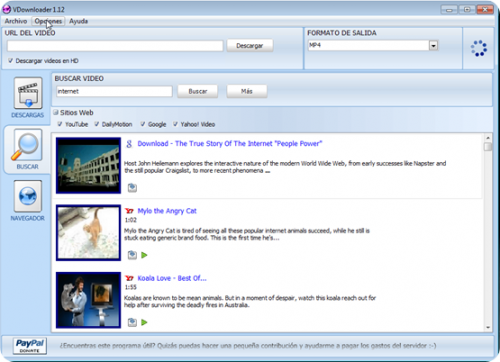500x362 pixels.
Task: Uncheck the Yahoo! Video checkbox
Action: pyautogui.click(x=175, y=124)
